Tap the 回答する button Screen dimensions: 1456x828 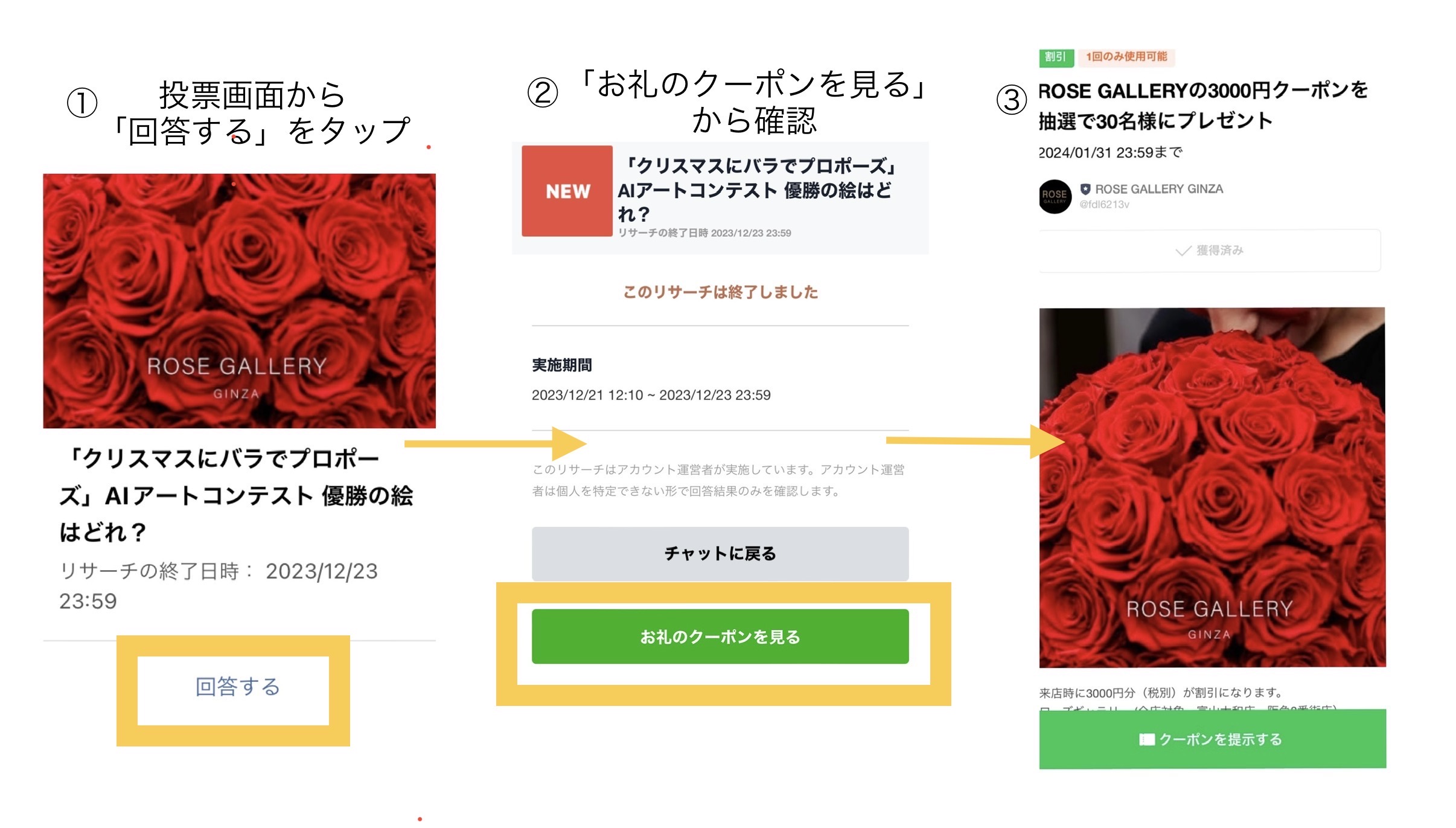237,687
